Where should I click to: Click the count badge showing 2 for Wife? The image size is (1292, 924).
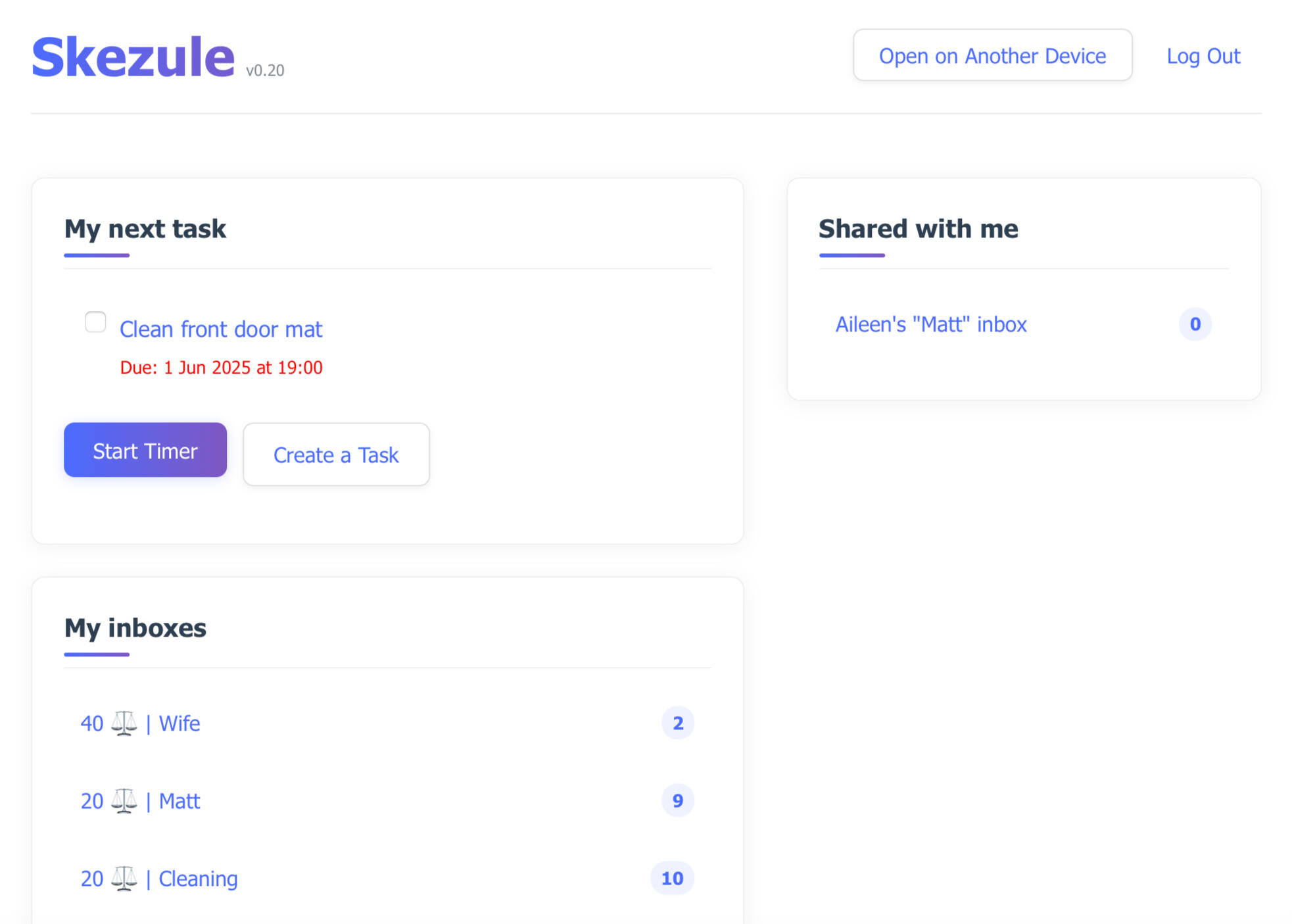[x=677, y=723]
